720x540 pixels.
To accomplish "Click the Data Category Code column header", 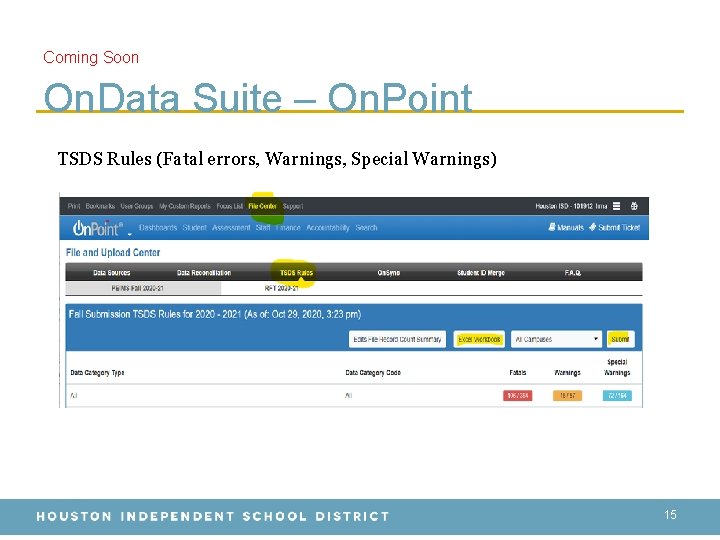I will [x=373, y=373].
